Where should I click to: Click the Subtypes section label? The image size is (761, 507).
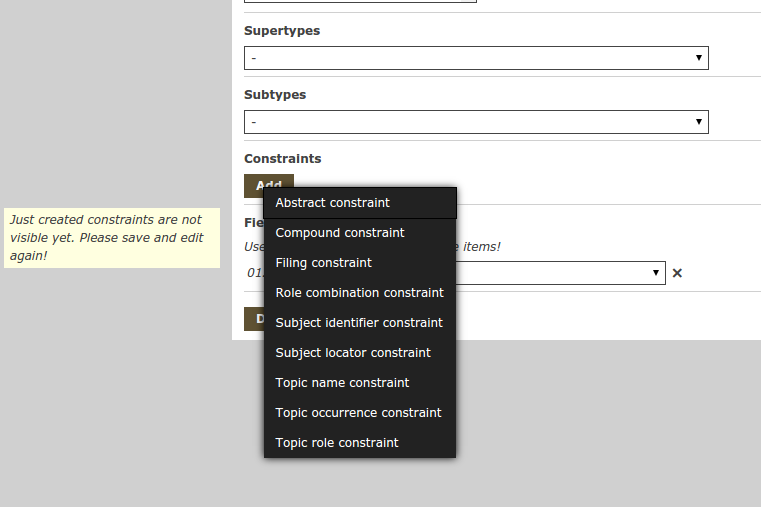tap(275, 95)
